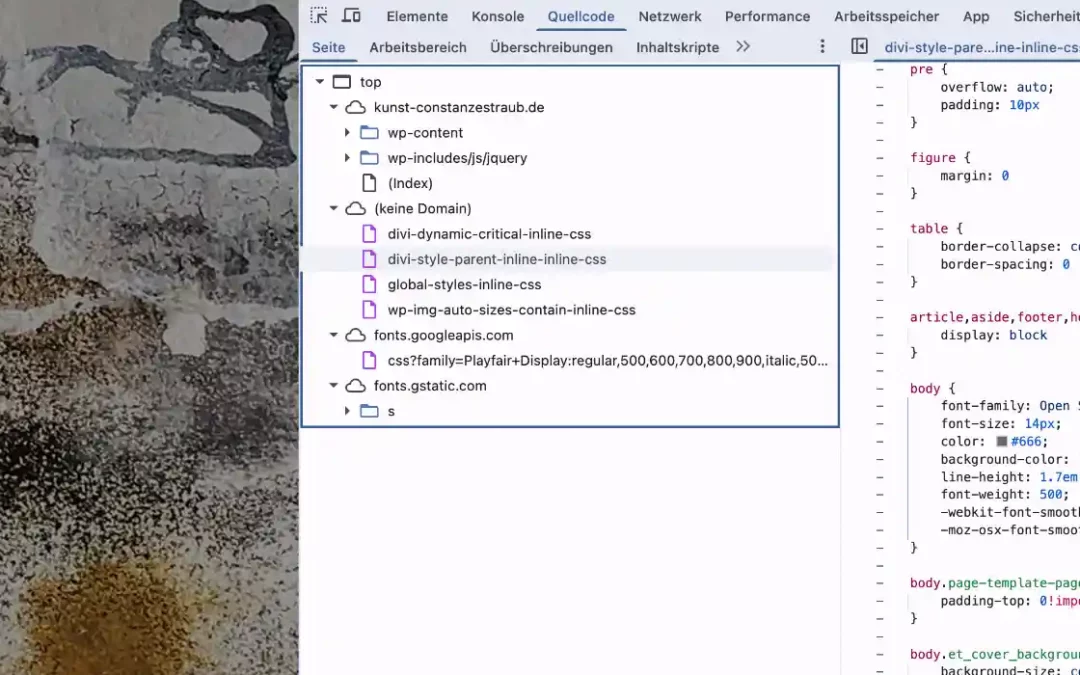Click the fonts.gstatic.com cloud icon
Screen dimensions: 1080x675
click(355, 386)
